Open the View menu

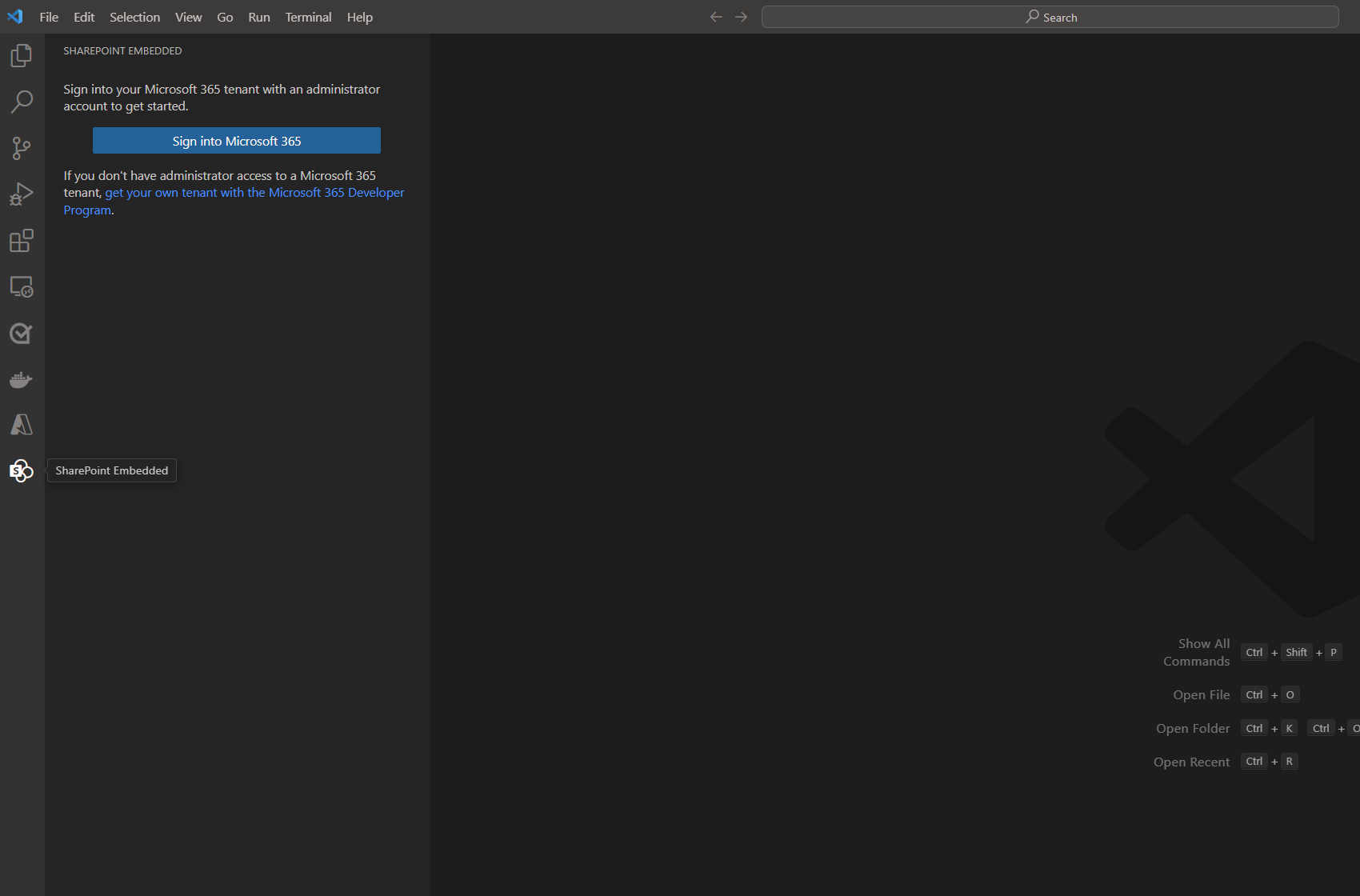[189, 17]
